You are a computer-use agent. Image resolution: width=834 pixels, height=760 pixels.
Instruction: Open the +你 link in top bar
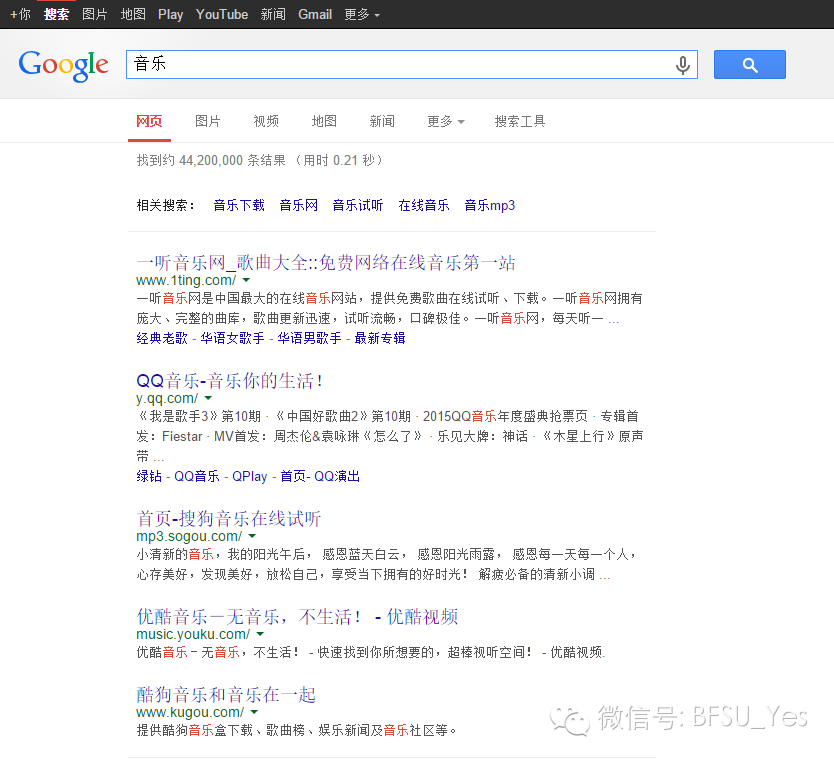click(20, 14)
